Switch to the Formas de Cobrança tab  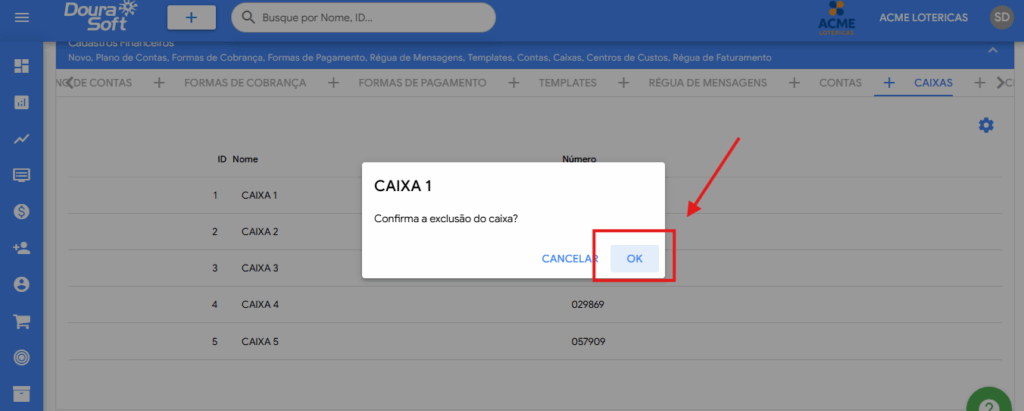[x=245, y=83]
